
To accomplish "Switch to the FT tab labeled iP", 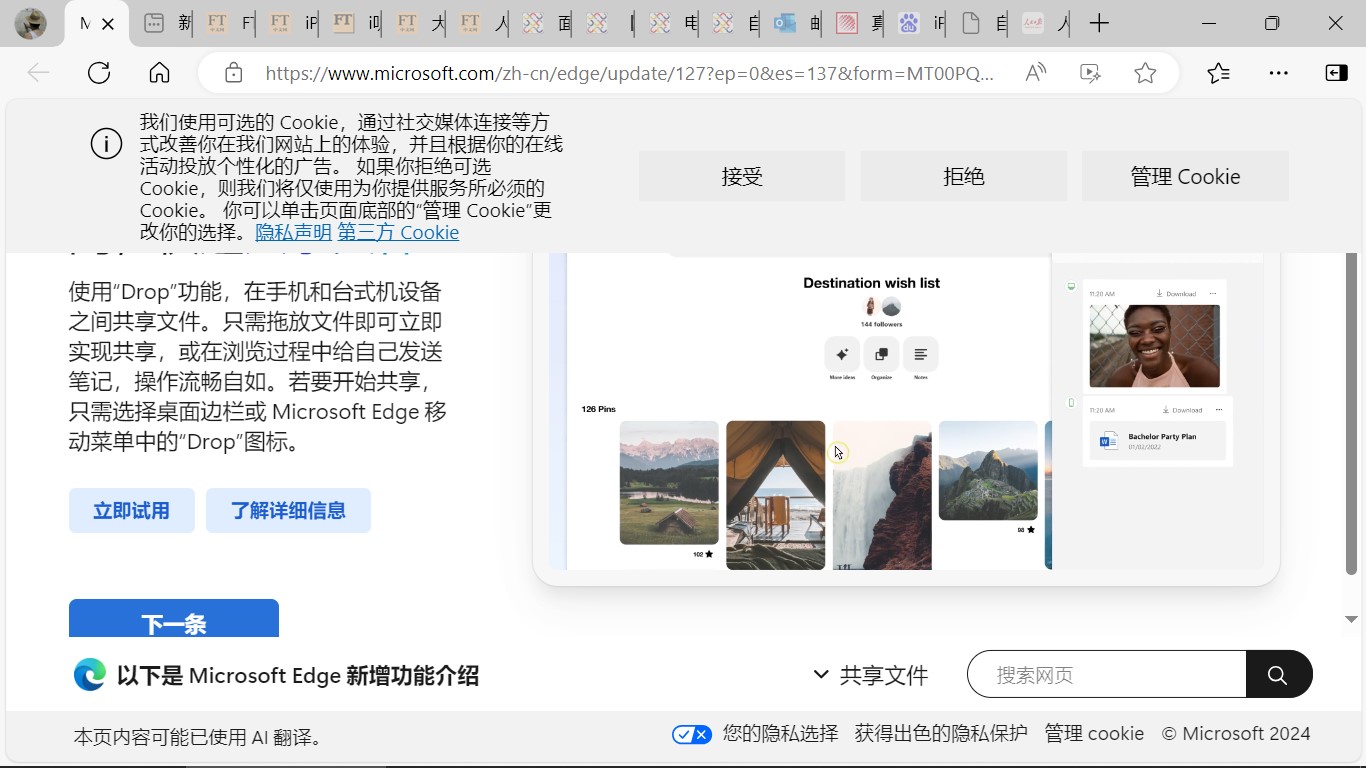I will [x=293, y=23].
